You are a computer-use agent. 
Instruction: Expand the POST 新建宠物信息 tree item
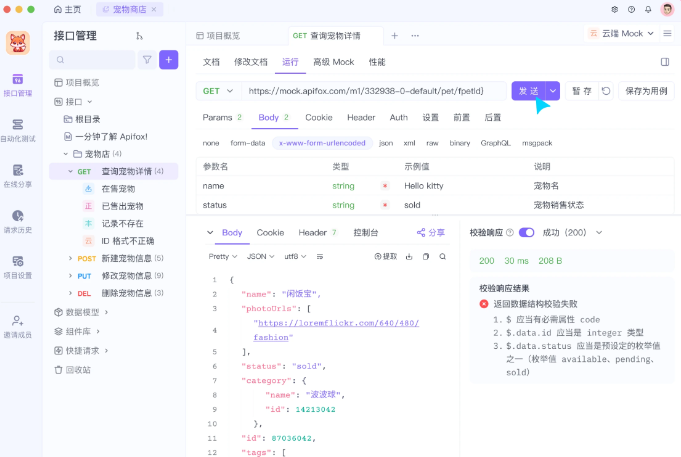pos(70,258)
